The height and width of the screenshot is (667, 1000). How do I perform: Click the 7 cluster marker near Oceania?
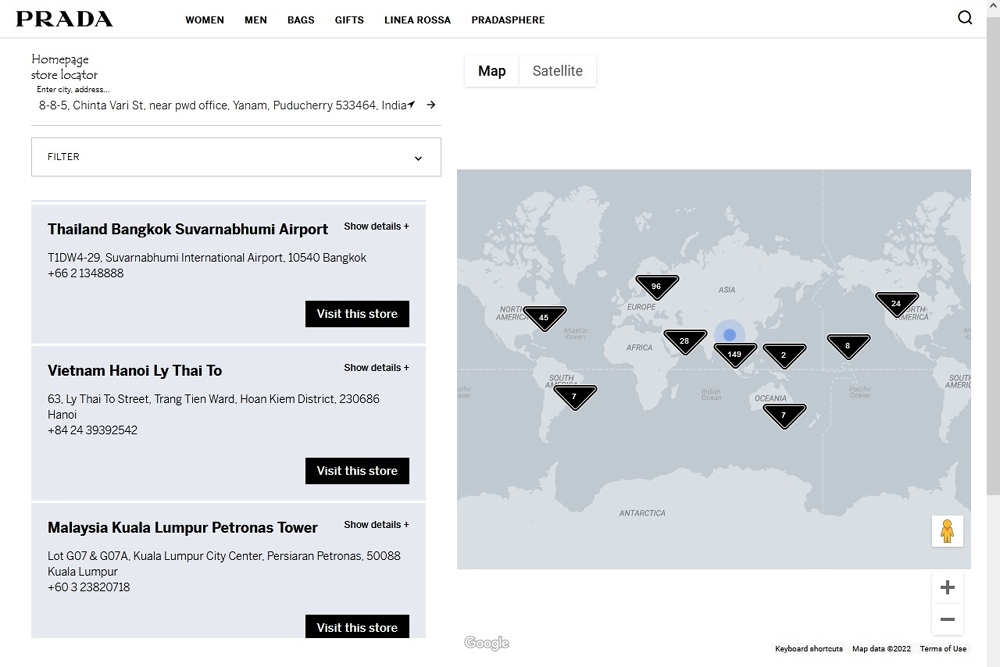click(x=784, y=415)
